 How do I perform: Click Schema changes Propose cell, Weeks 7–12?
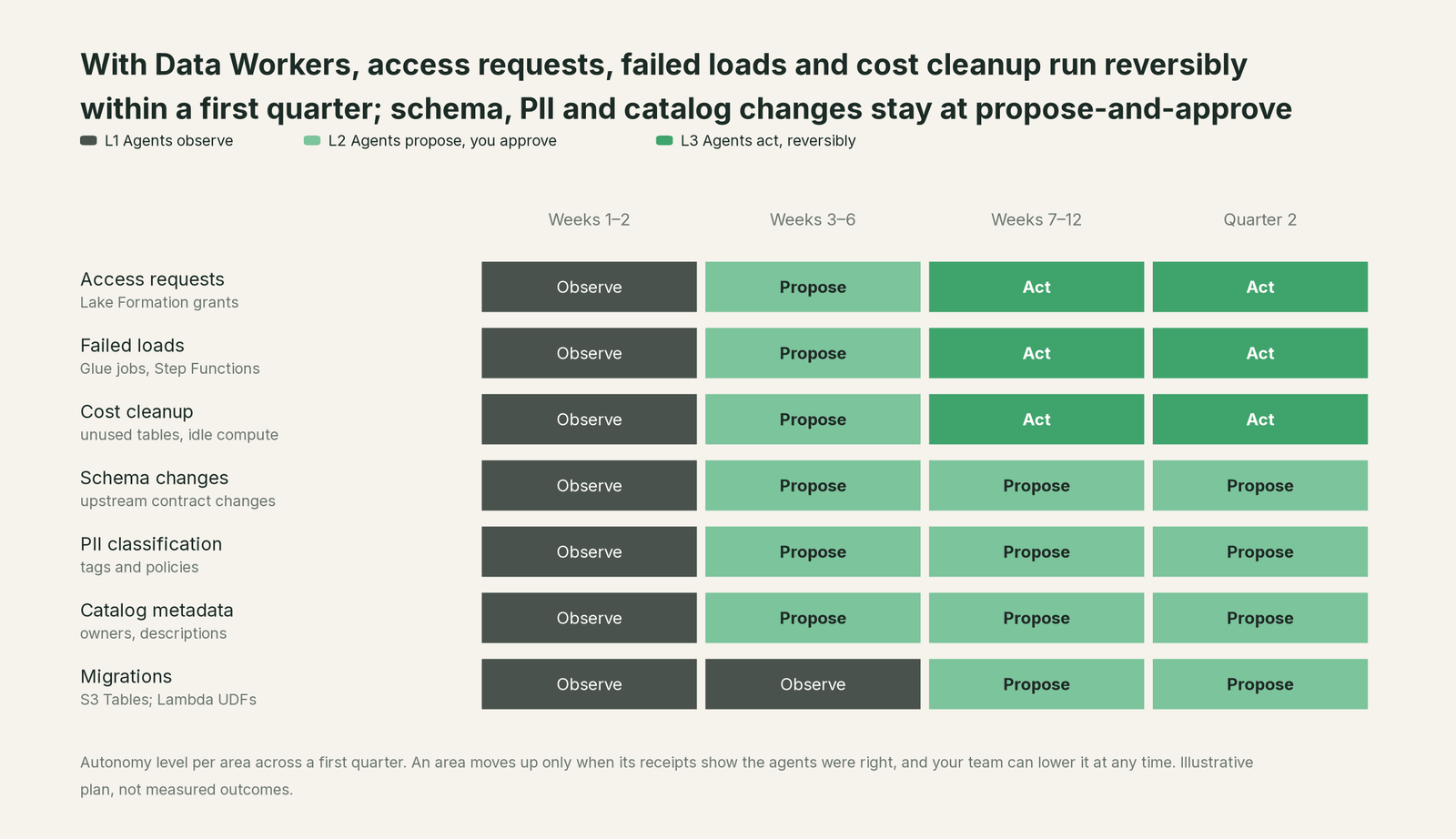pos(1036,485)
